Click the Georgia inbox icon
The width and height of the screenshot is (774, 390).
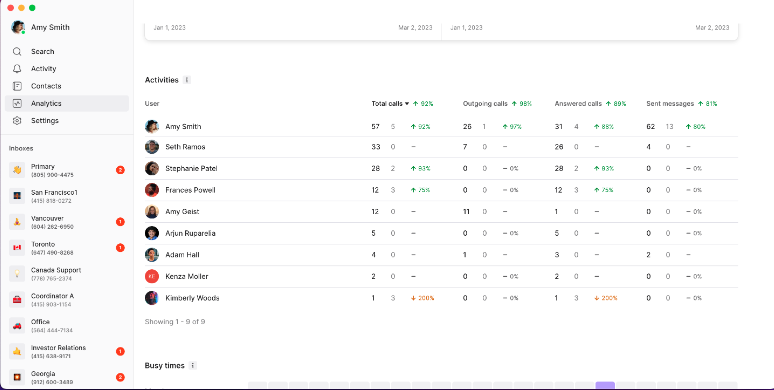tap(17, 377)
